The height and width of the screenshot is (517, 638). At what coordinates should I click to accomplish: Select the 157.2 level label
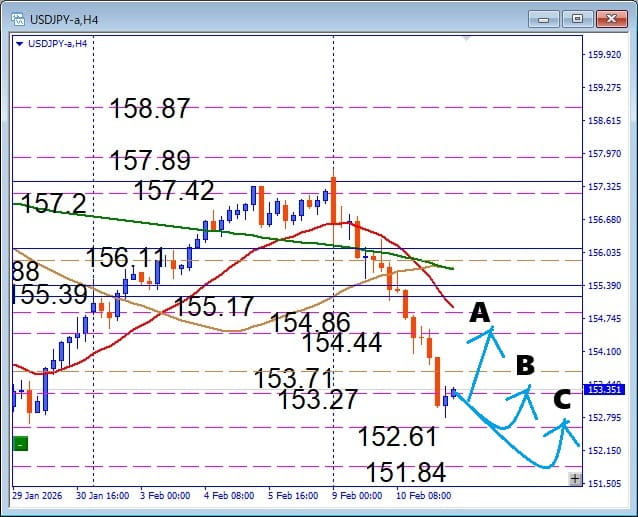click(53, 203)
